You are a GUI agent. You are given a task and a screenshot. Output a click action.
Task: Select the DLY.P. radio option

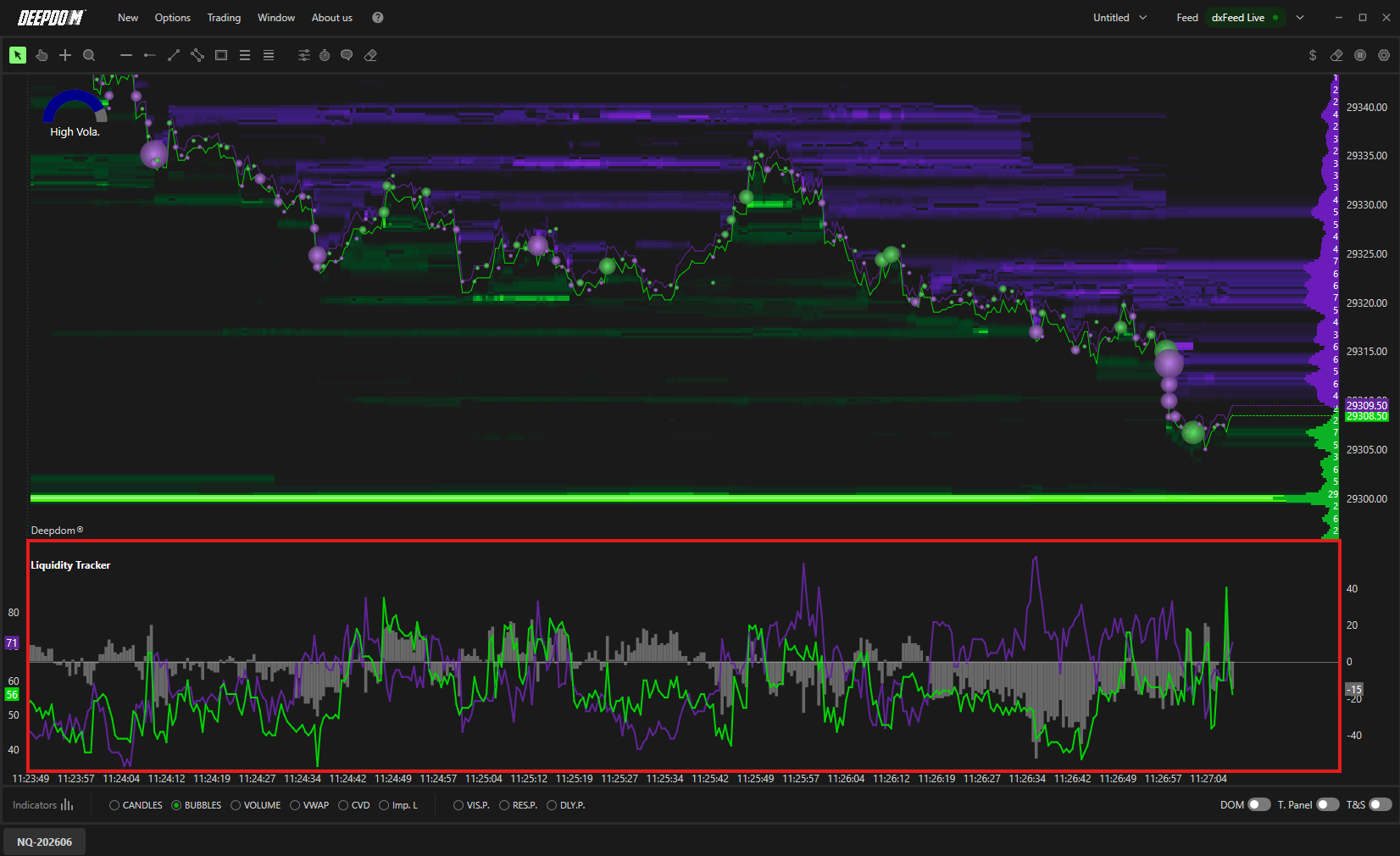(566, 805)
